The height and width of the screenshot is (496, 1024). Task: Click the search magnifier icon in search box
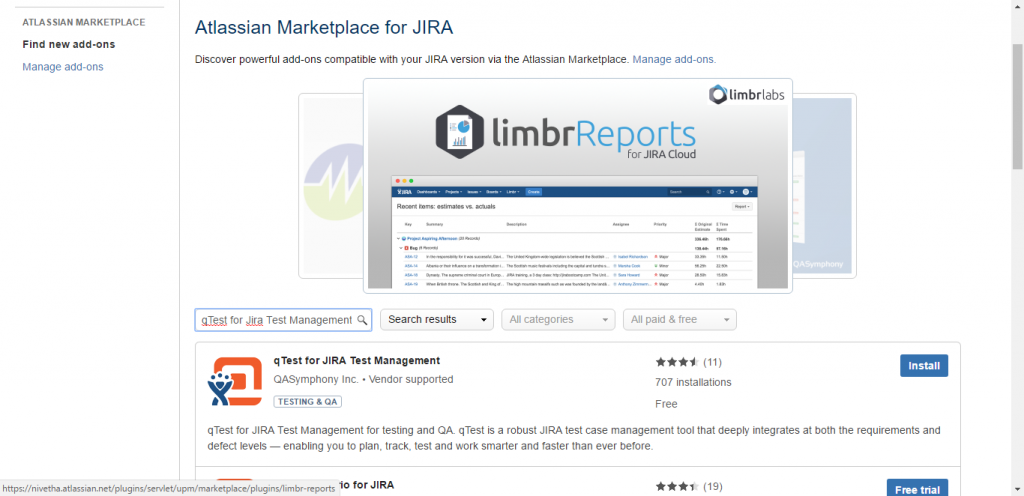coord(362,320)
